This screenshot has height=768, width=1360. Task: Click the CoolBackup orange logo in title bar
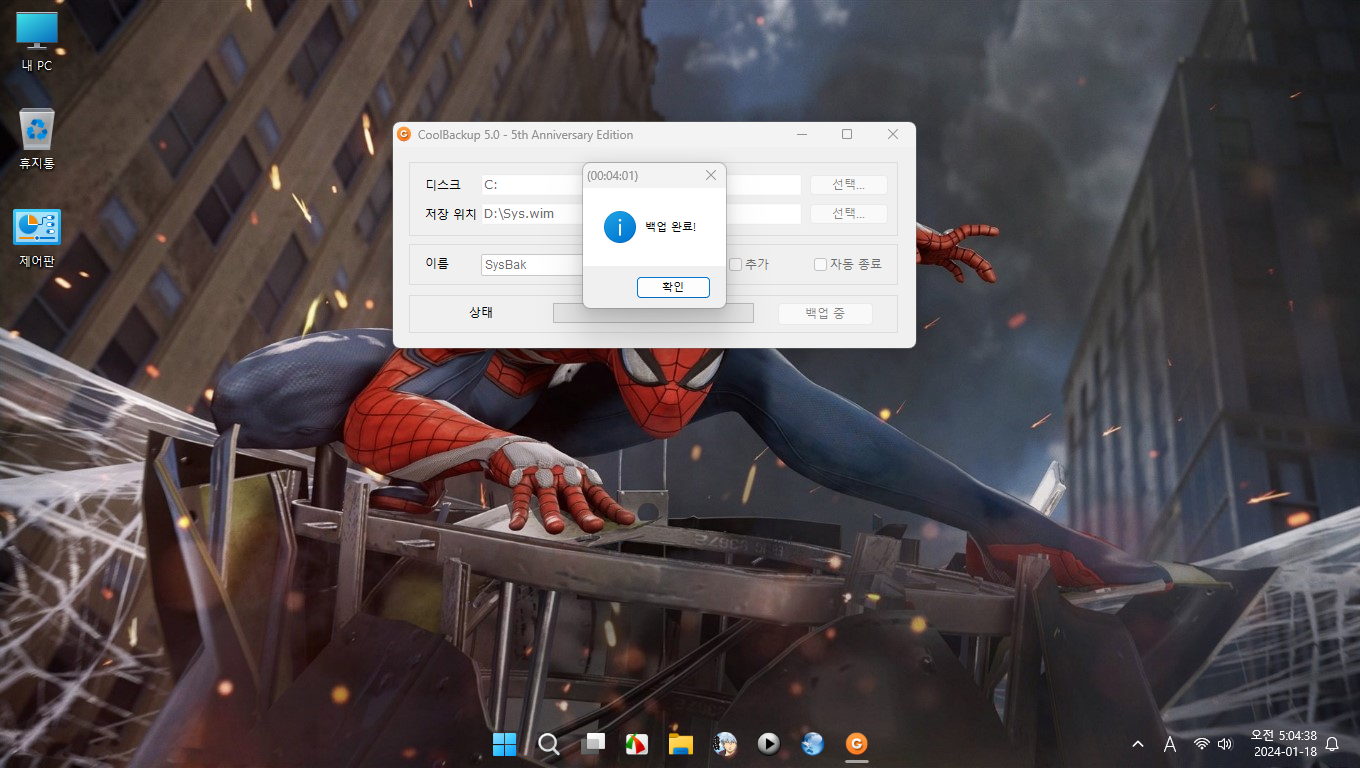click(x=404, y=134)
